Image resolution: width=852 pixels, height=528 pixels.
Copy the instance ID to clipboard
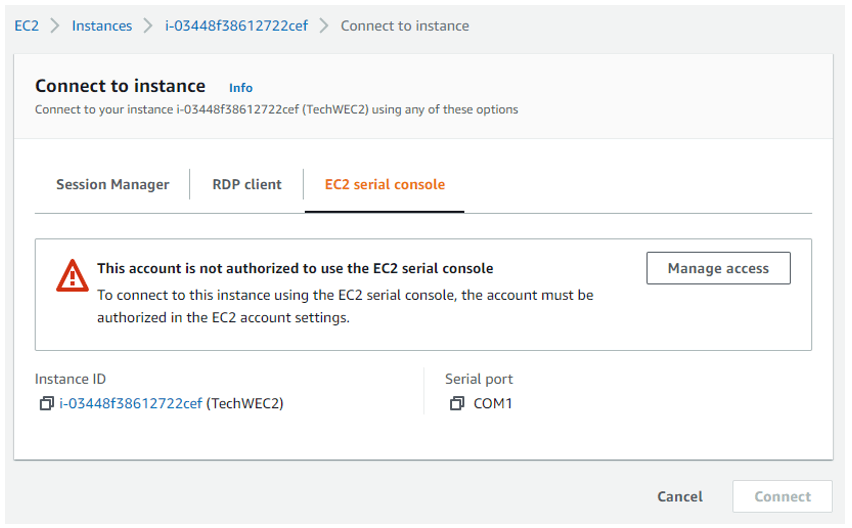point(46,404)
